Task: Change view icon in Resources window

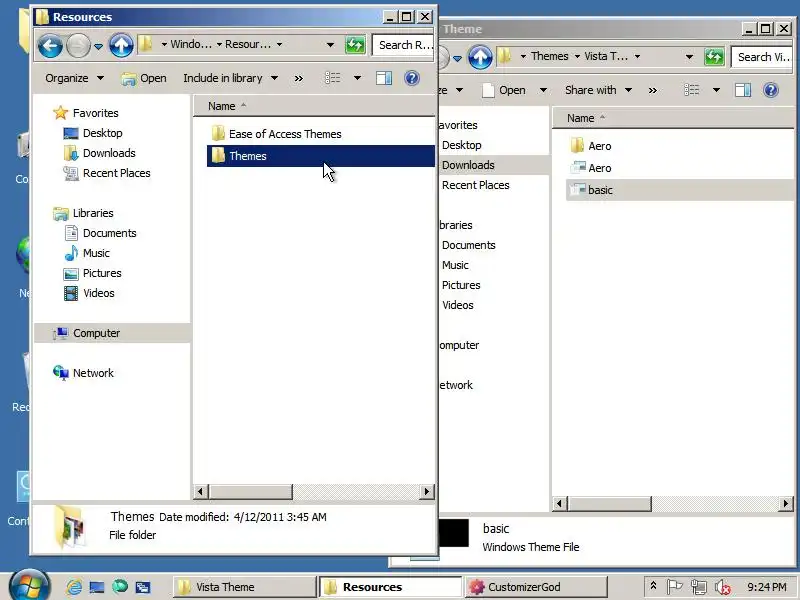Action: coord(333,78)
